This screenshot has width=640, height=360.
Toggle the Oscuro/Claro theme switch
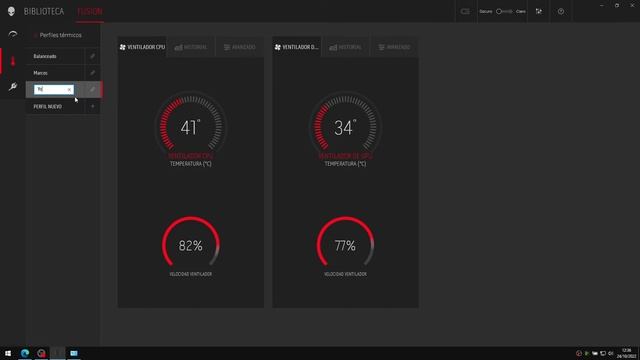[504, 11]
